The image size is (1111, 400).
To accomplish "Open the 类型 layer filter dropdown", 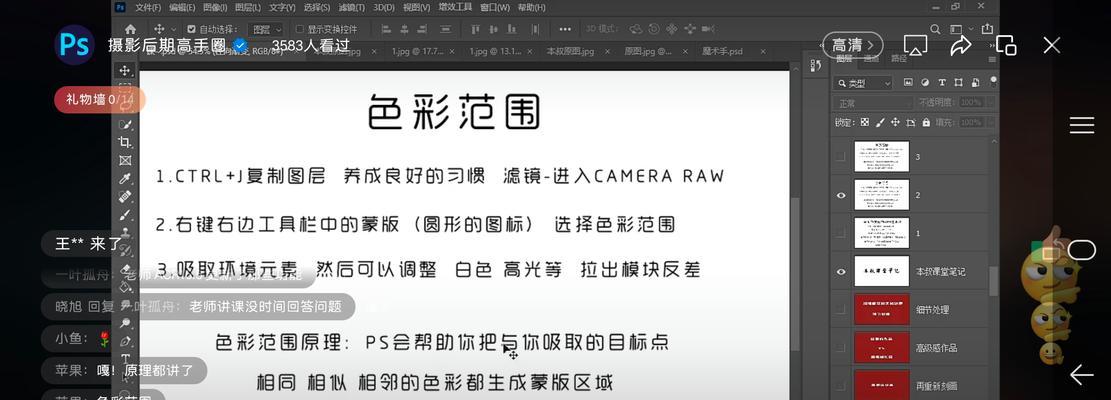I will [863, 83].
